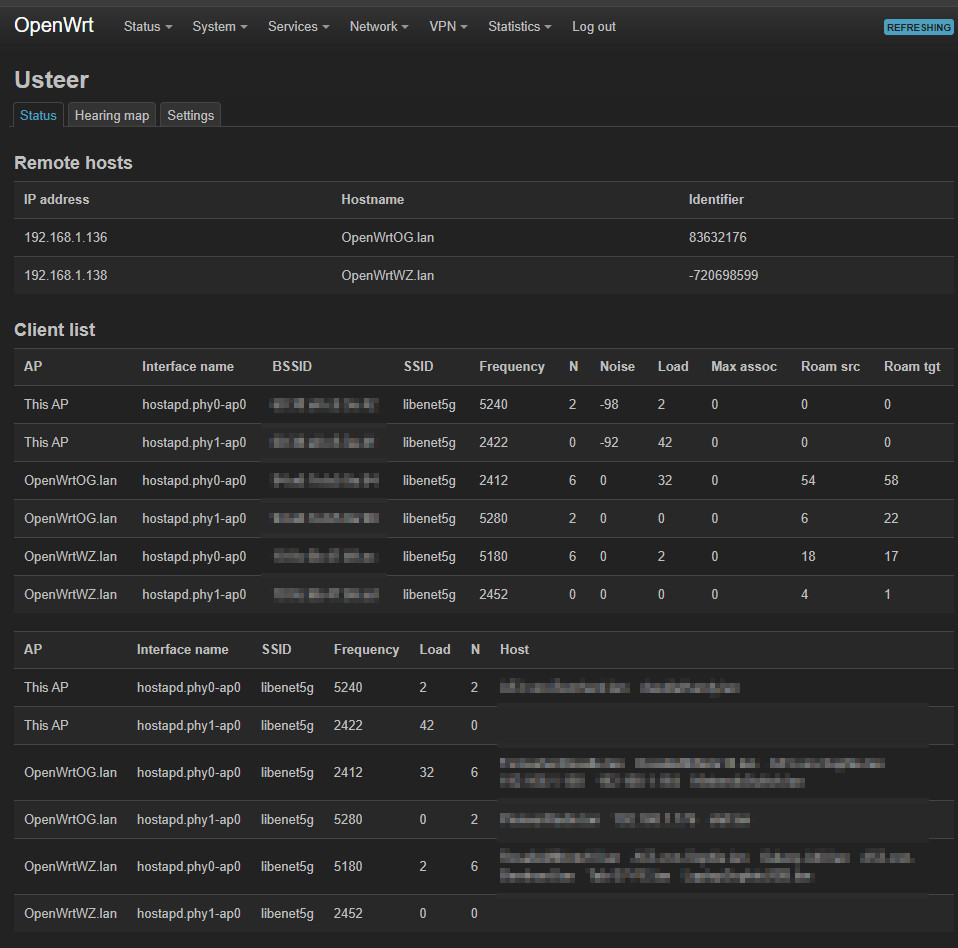Open the Services dropdown menu
This screenshot has width=958, height=948.
[298, 27]
